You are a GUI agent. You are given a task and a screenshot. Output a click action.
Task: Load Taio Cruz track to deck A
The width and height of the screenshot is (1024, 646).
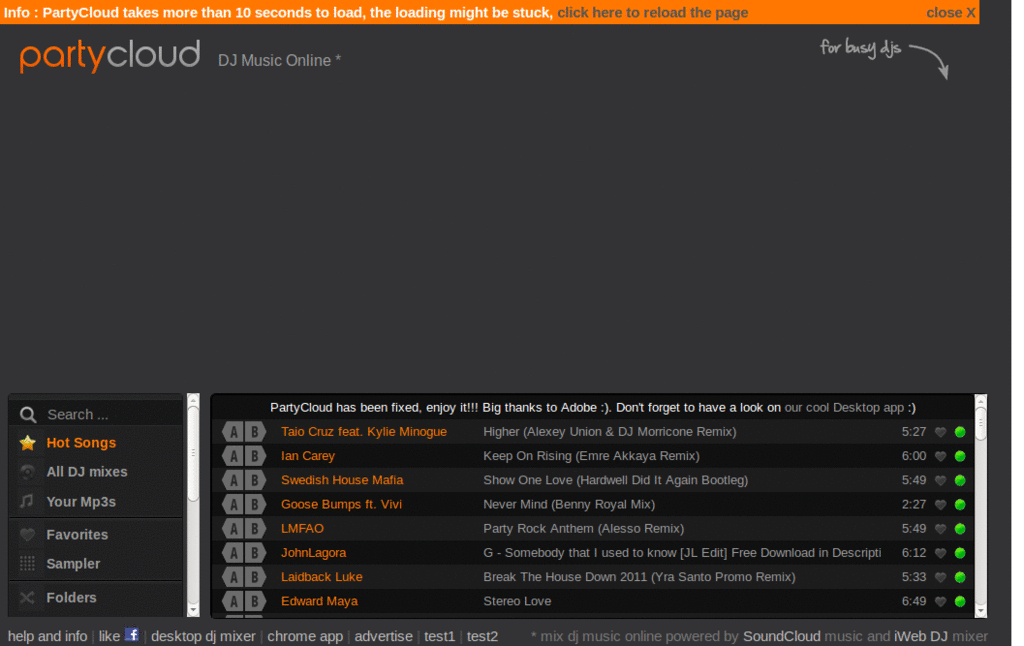click(233, 432)
